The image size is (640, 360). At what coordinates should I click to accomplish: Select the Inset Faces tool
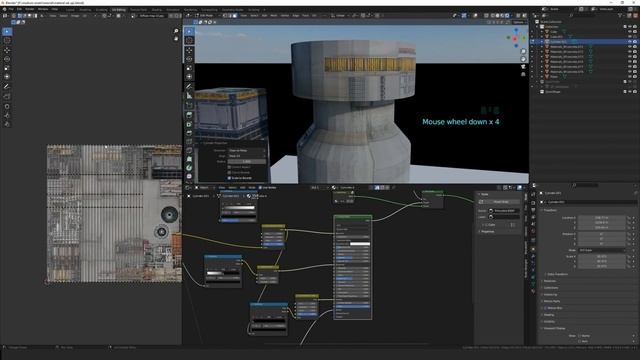click(189, 124)
